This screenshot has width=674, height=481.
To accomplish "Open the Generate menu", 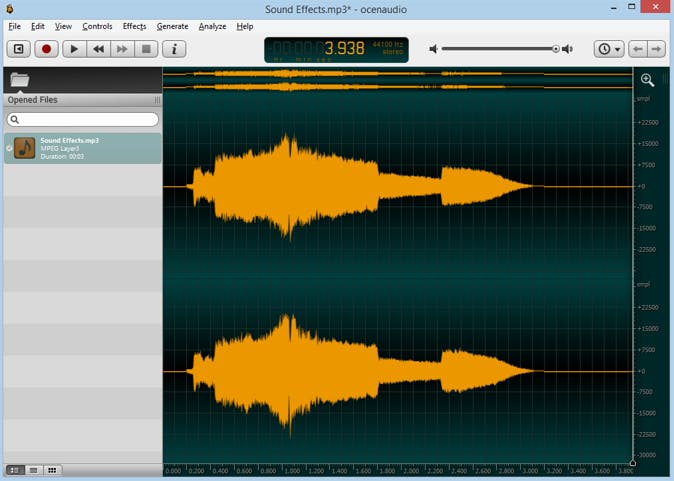I will click(x=172, y=26).
